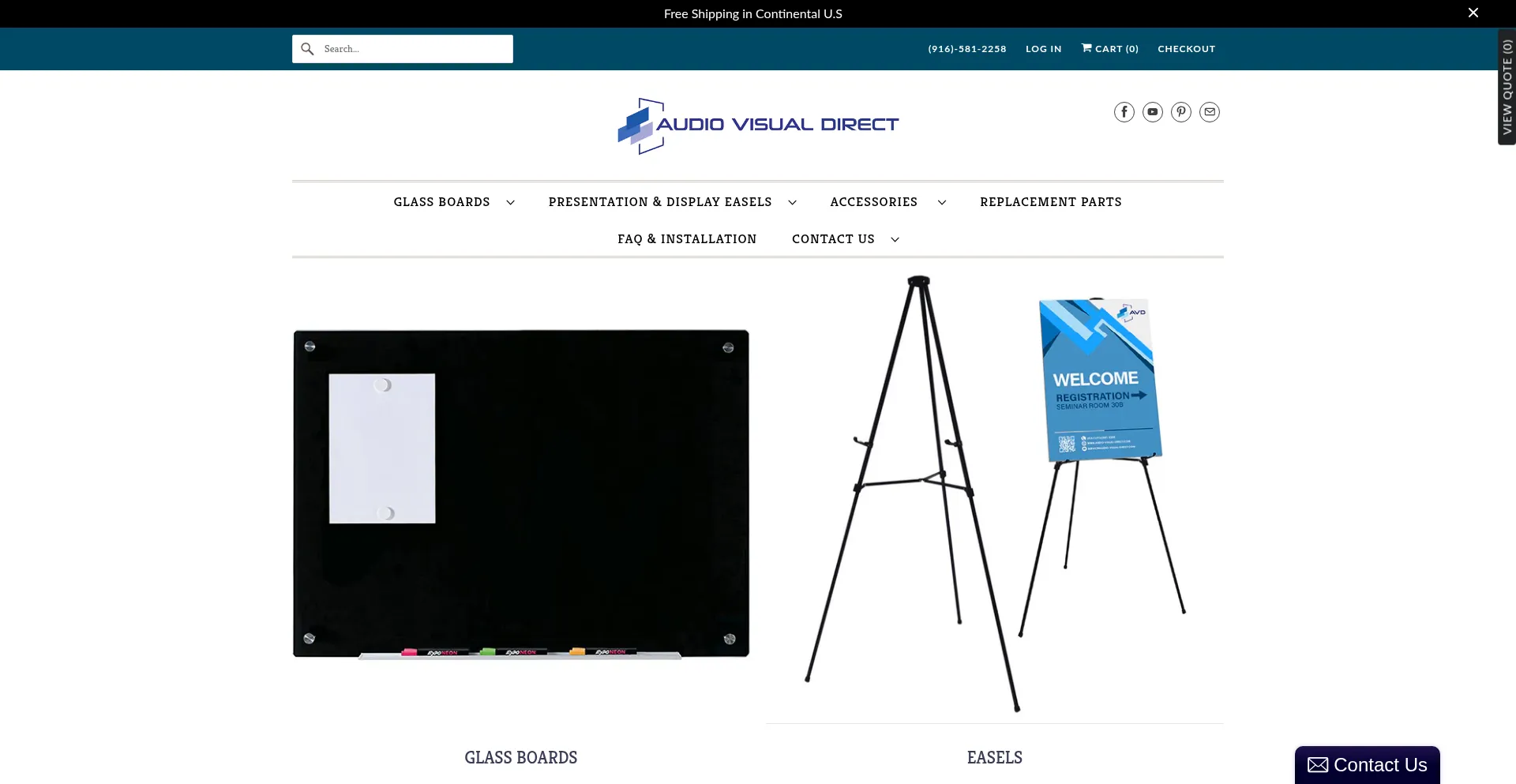Open the Glass Boards menu
1516x784 pixels.
click(442, 202)
